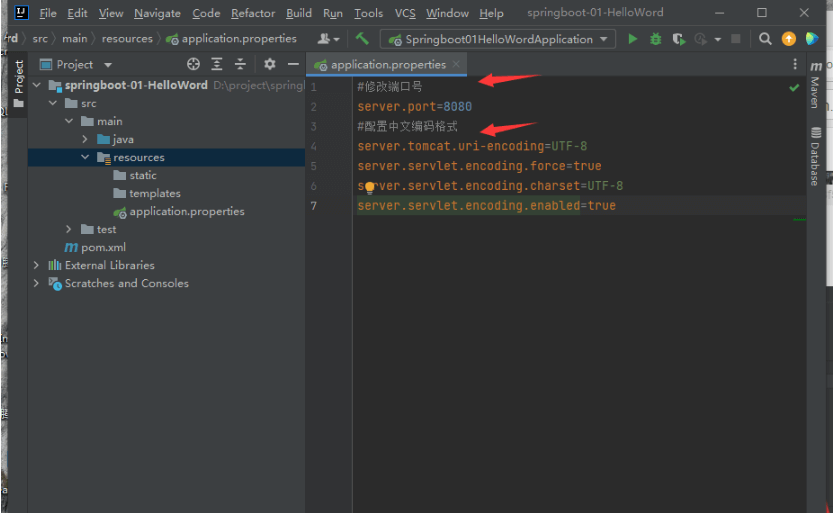The image size is (833, 513).
Task: Hide the Project tool window with minus icon
Action: 293,64
